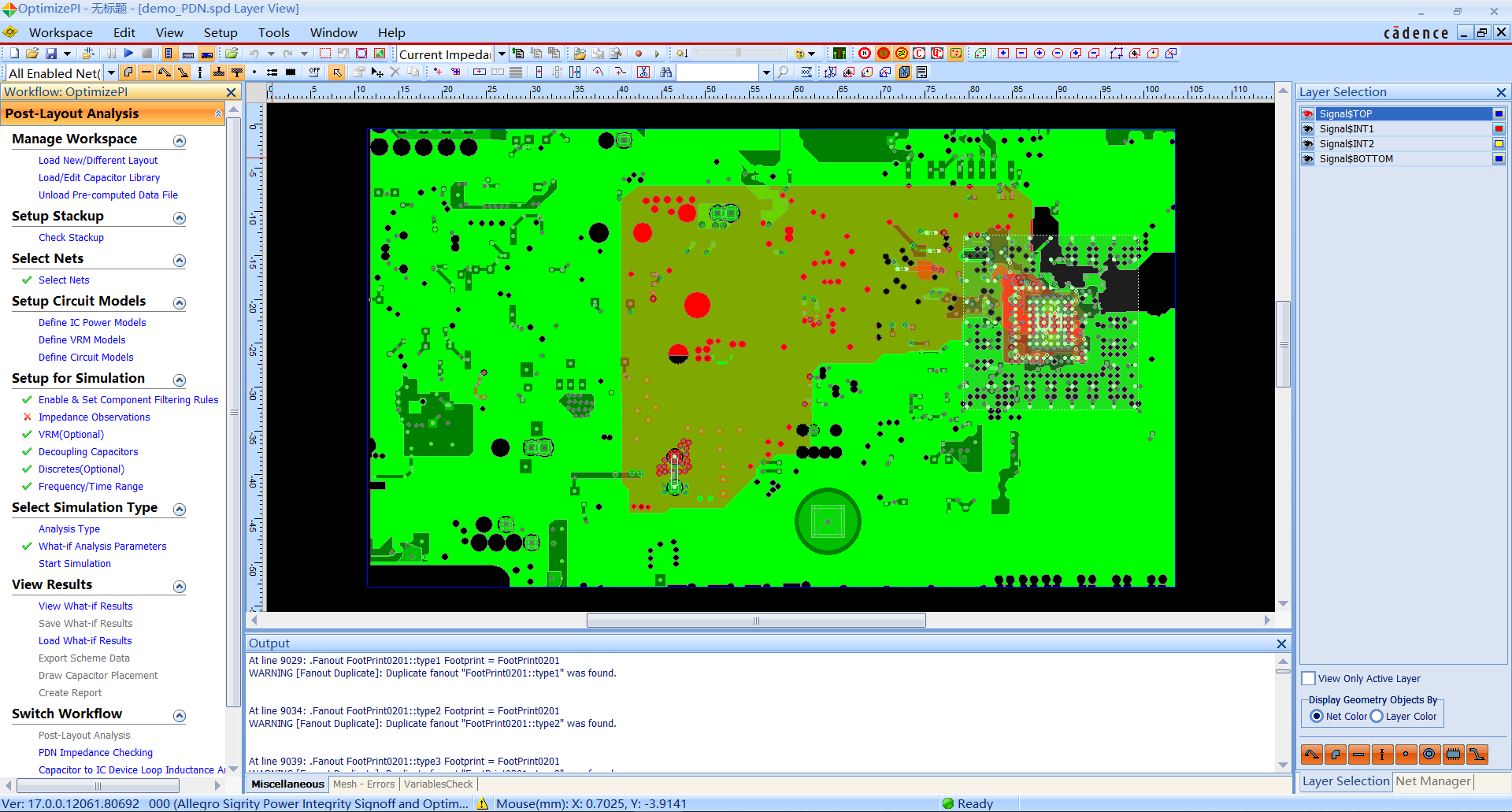Toggle visibility of Signal$INT2 layer
This screenshot has height=812, width=1512.
tap(1308, 144)
